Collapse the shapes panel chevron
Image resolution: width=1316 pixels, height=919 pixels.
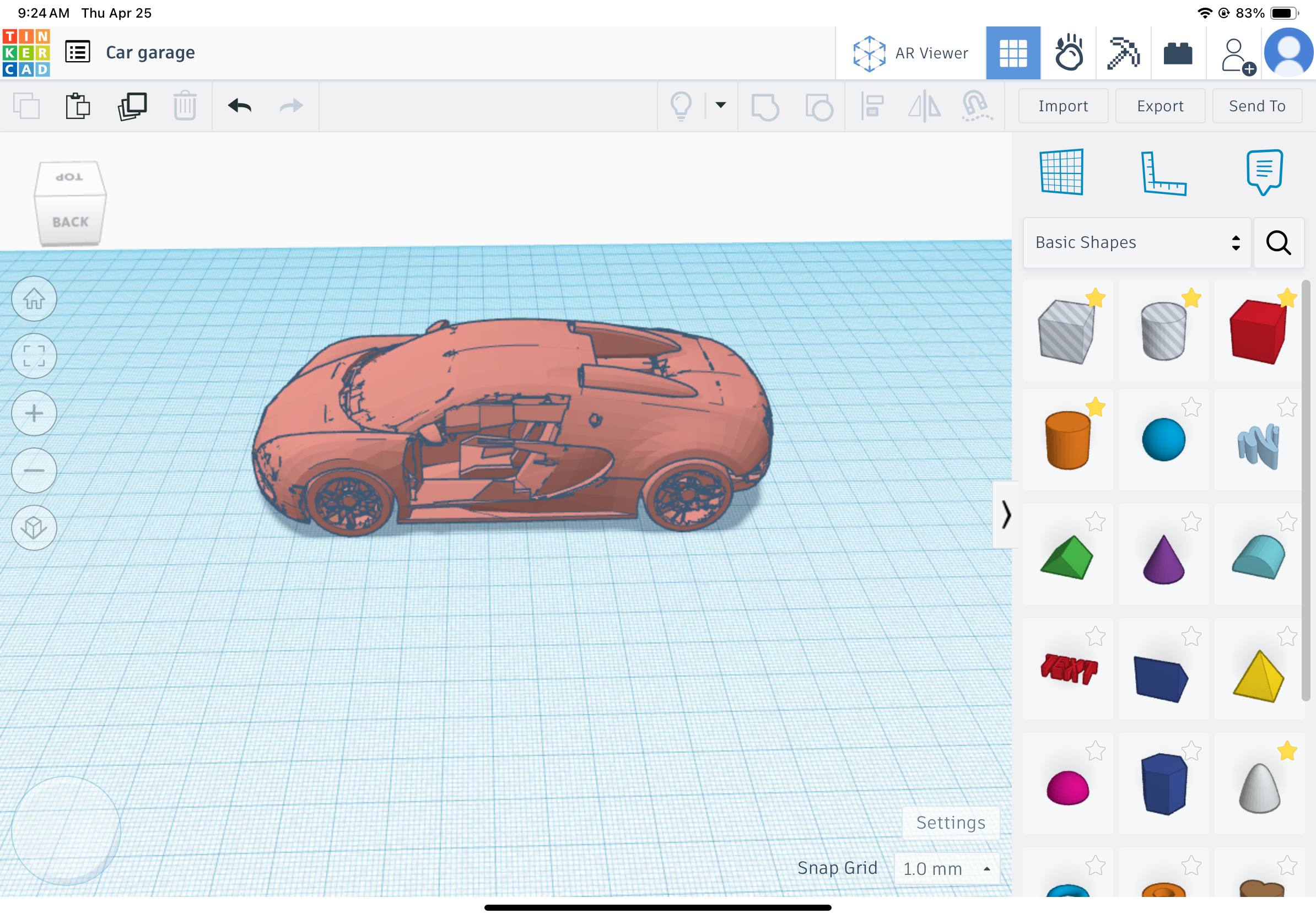[1005, 514]
